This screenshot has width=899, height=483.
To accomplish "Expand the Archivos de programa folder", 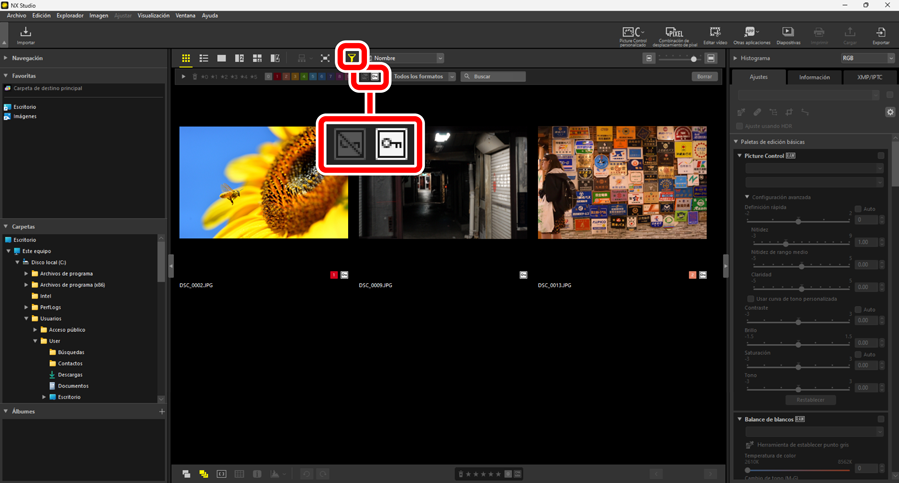I will [27, 273].
